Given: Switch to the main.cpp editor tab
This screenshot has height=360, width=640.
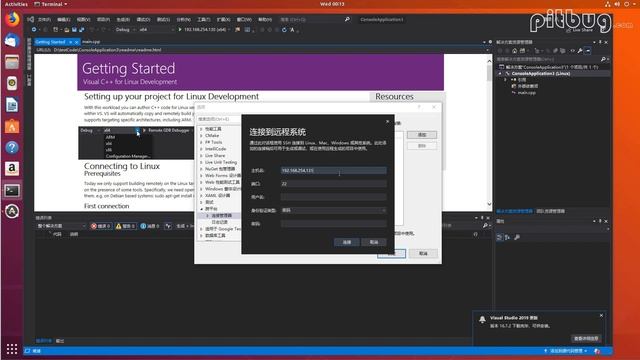Looking at the screenshot, I should [91, 42].
